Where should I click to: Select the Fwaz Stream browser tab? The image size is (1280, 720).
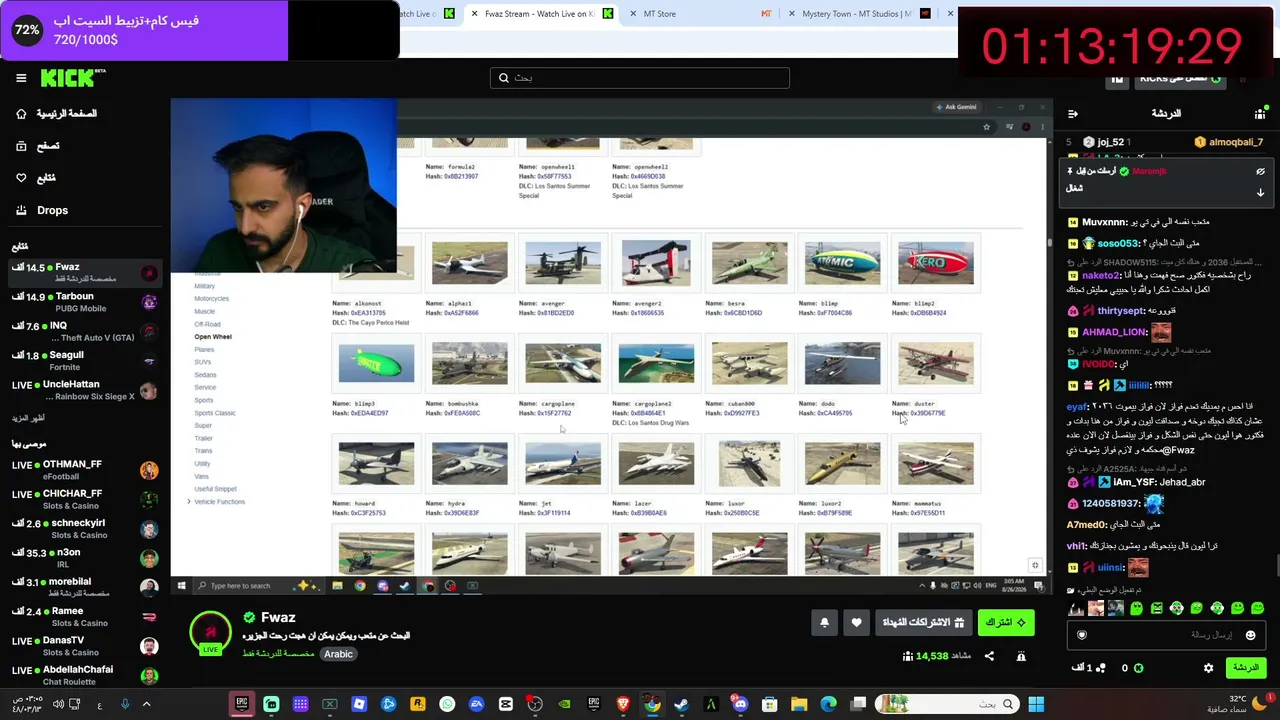pyautogui.click(x=540, y=14)
